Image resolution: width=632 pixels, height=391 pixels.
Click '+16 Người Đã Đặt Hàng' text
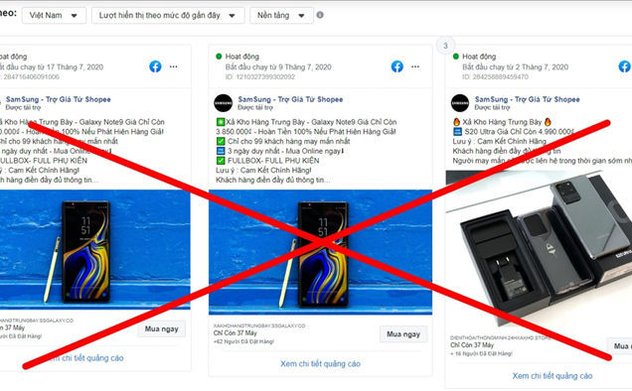[481, 354]
